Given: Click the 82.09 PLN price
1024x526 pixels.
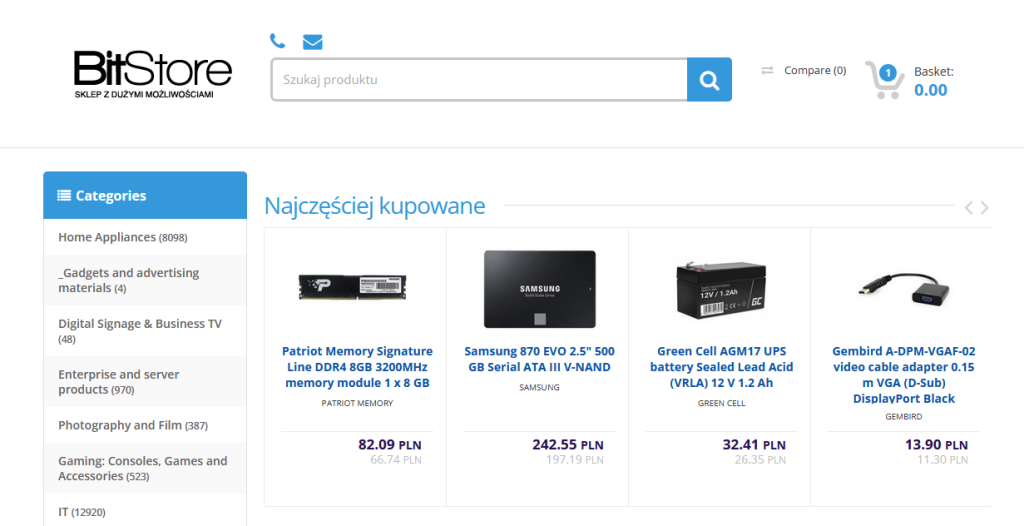Looking at the screenshot, I should 390,445.
